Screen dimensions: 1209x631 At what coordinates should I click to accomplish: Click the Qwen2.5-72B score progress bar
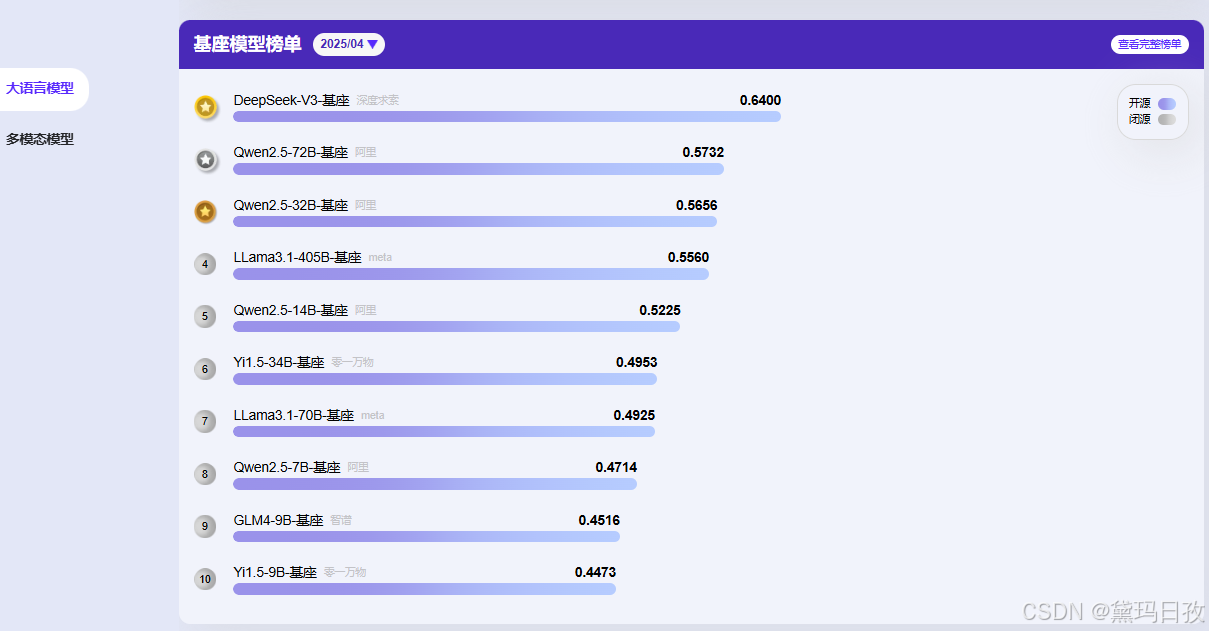(478, 169)
